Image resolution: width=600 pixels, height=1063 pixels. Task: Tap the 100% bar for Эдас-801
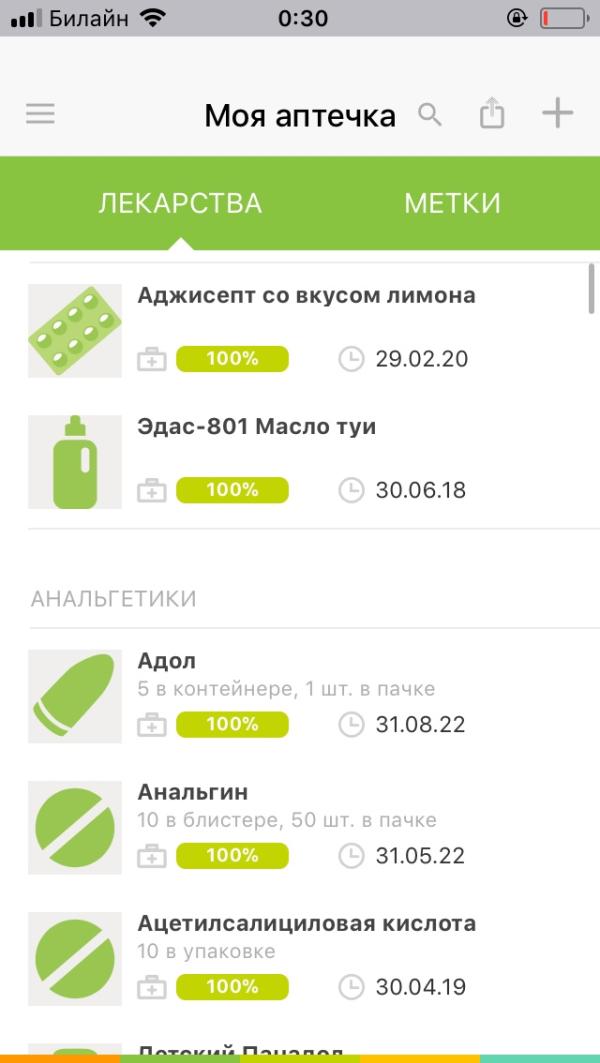click(232, 490)
